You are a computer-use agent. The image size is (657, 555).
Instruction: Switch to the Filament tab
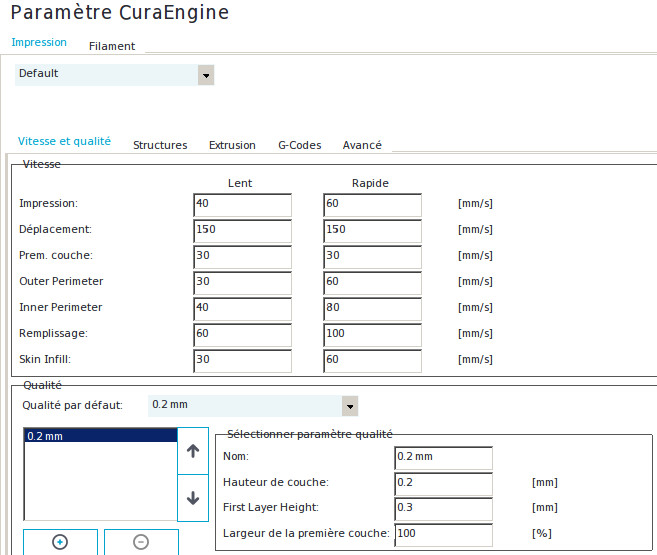point(112,46)
